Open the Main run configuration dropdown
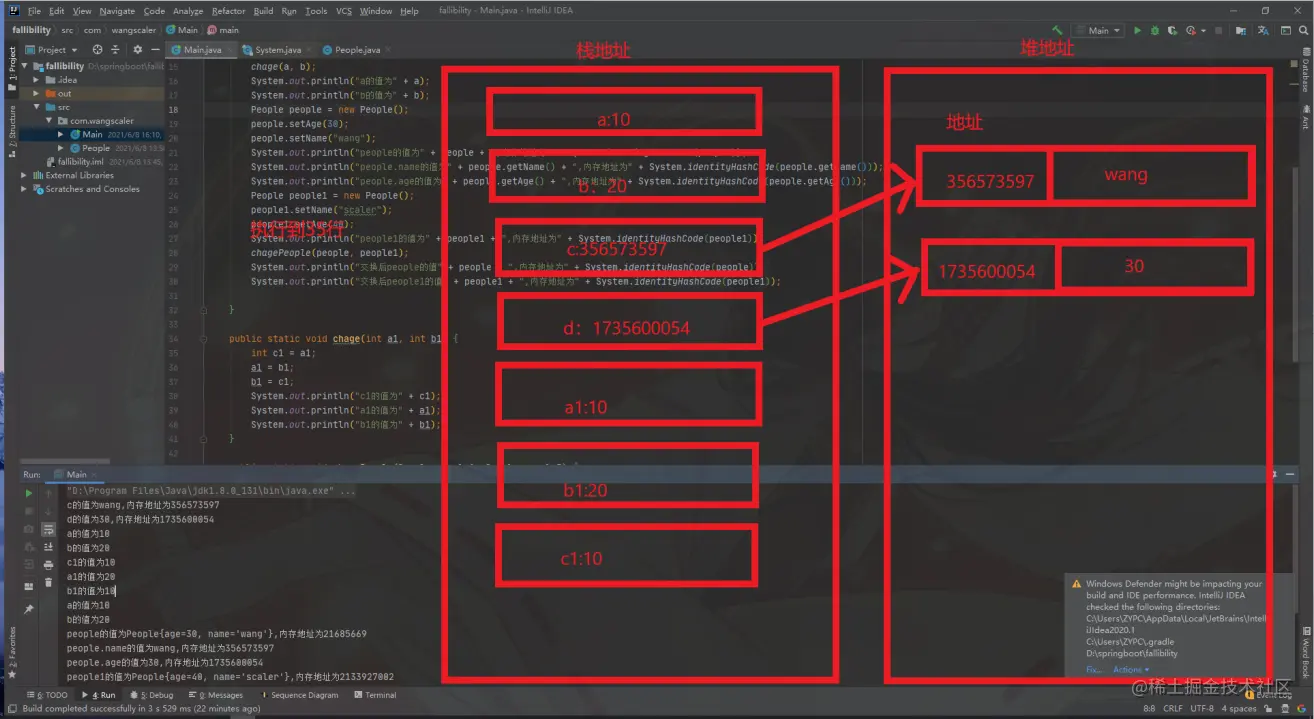This screenshot has height=719, width=1314. [x=1098, y=30]
